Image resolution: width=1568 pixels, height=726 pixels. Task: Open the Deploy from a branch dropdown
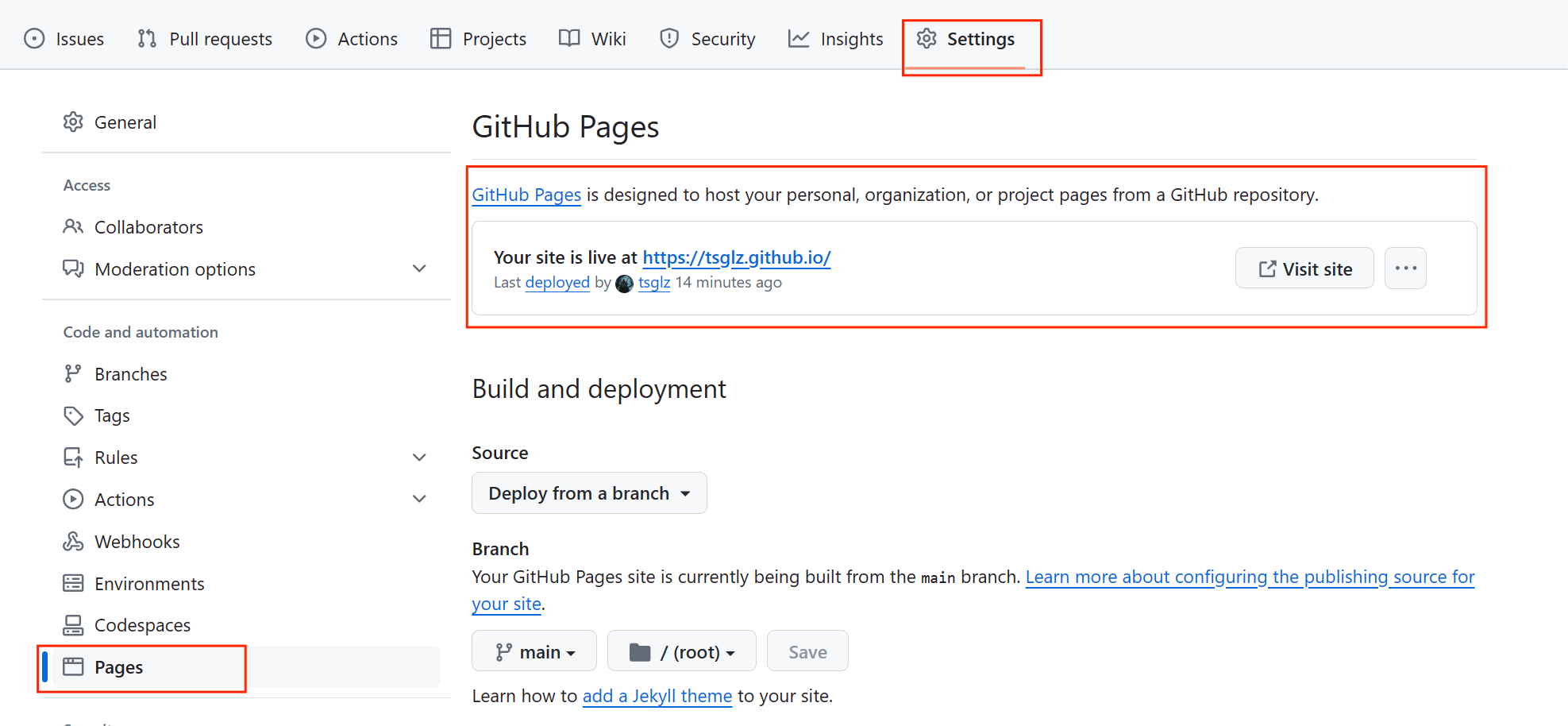(588, 493)
